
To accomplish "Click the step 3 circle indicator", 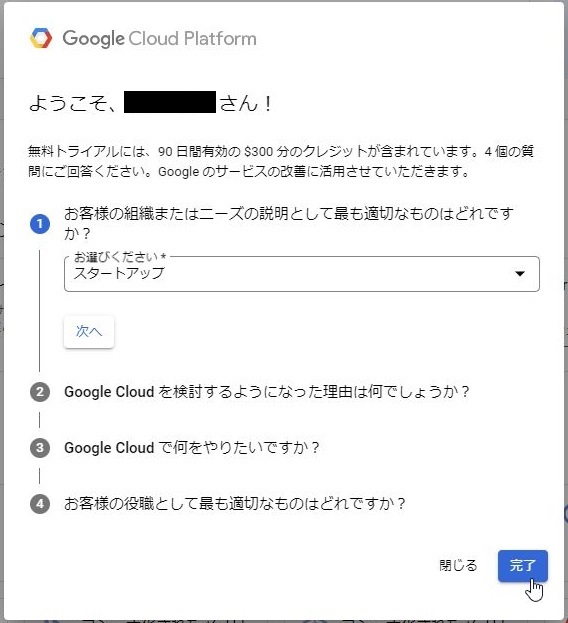I will 40,448.
